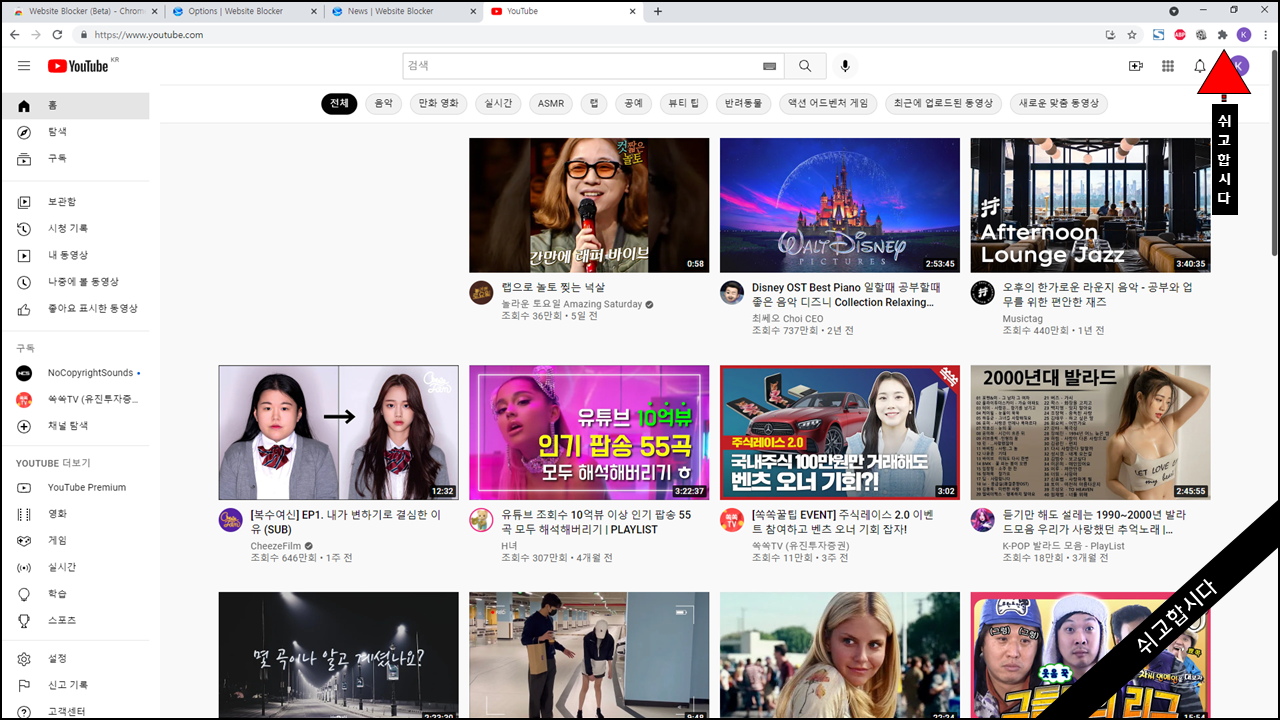
Task: Open 탐색 explore in sidebar
Action: (75, 132)
